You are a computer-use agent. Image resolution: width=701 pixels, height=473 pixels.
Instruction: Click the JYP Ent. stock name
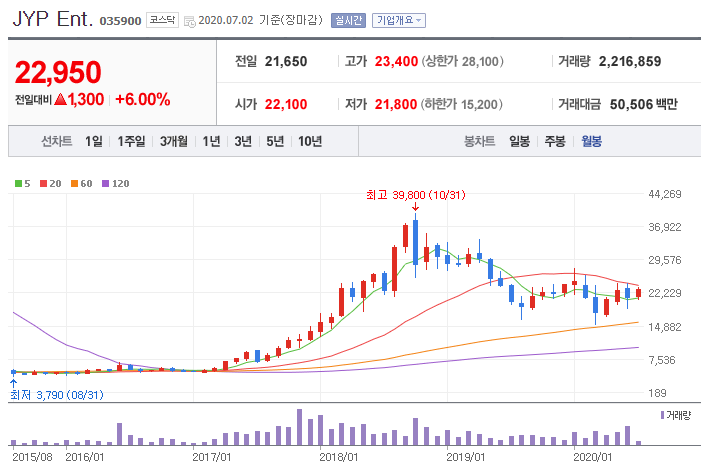tap(53, 19)
